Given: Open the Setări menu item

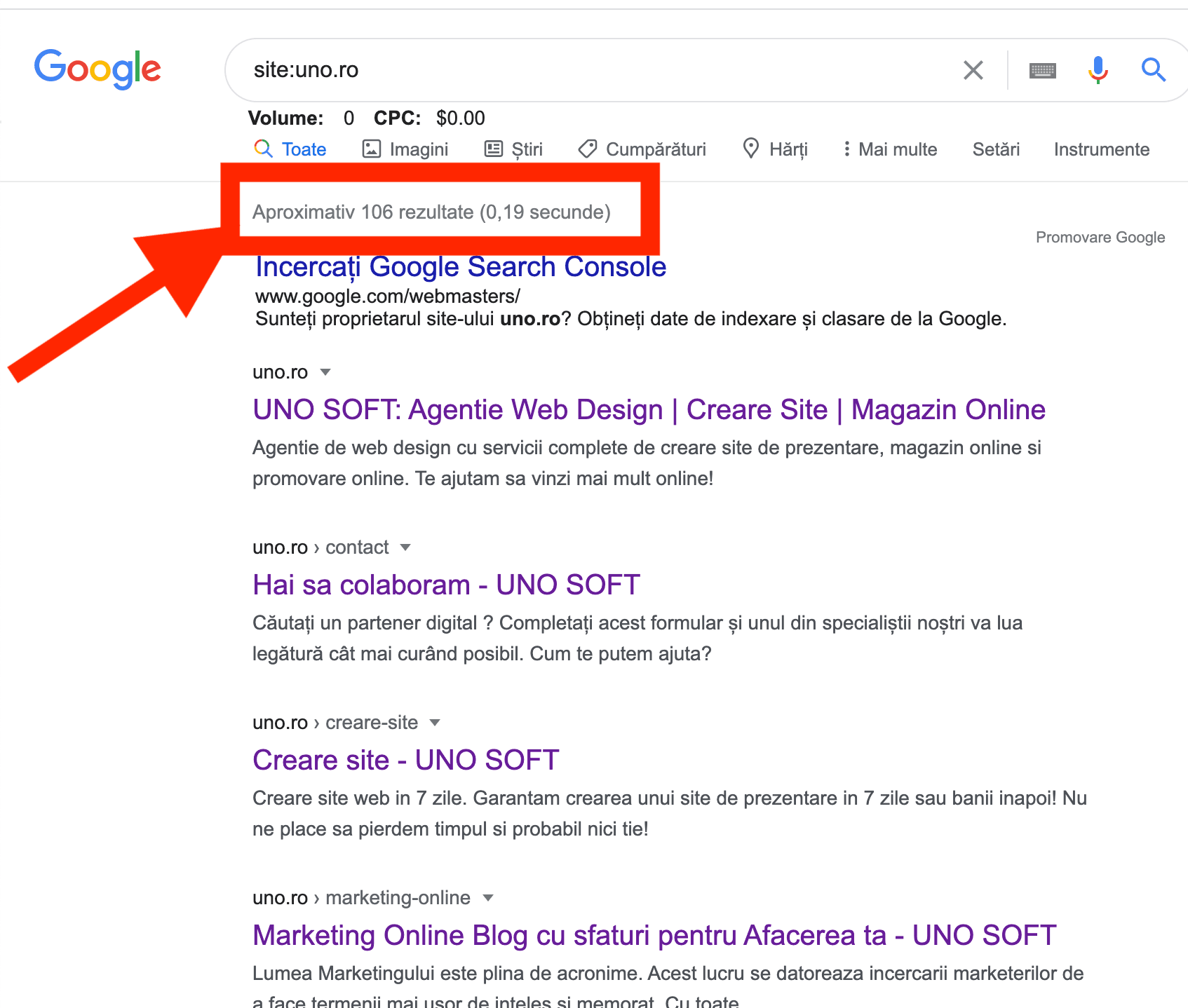Looking at the screenshot, I should [996, 149].
